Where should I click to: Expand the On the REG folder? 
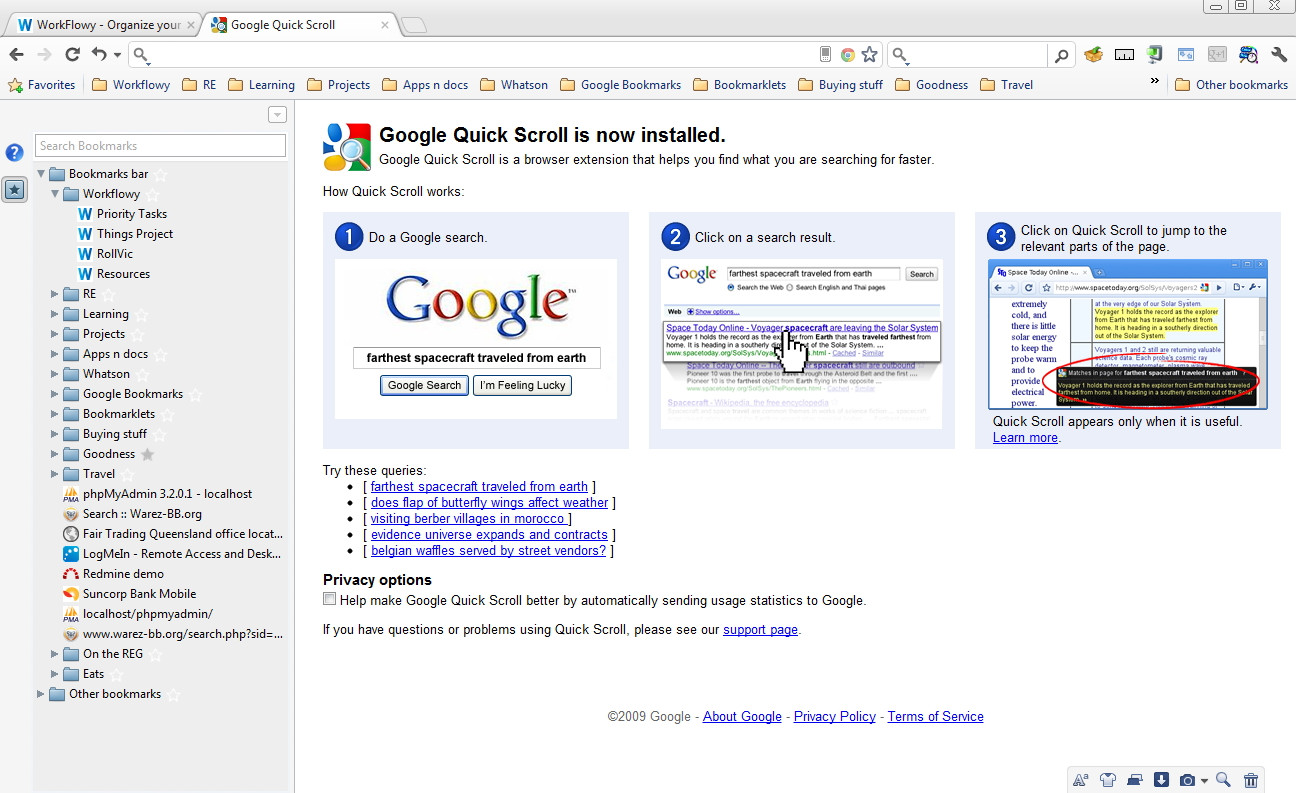click(x=55, y=654)
